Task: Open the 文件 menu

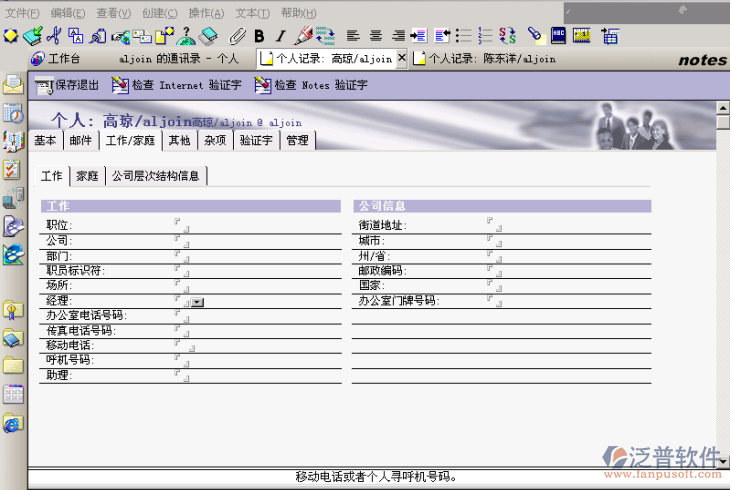Action: 22,13
